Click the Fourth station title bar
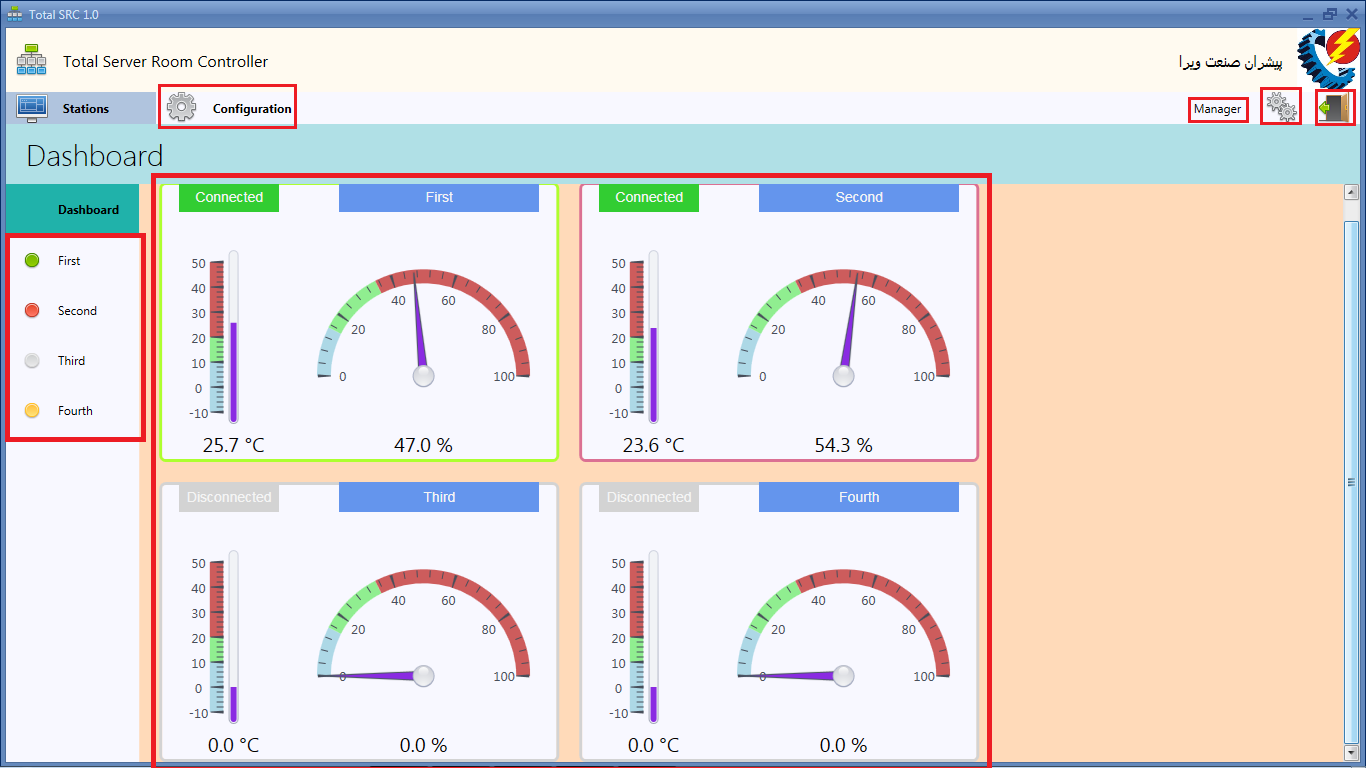 pyautogui.click(x=859, y=497)
